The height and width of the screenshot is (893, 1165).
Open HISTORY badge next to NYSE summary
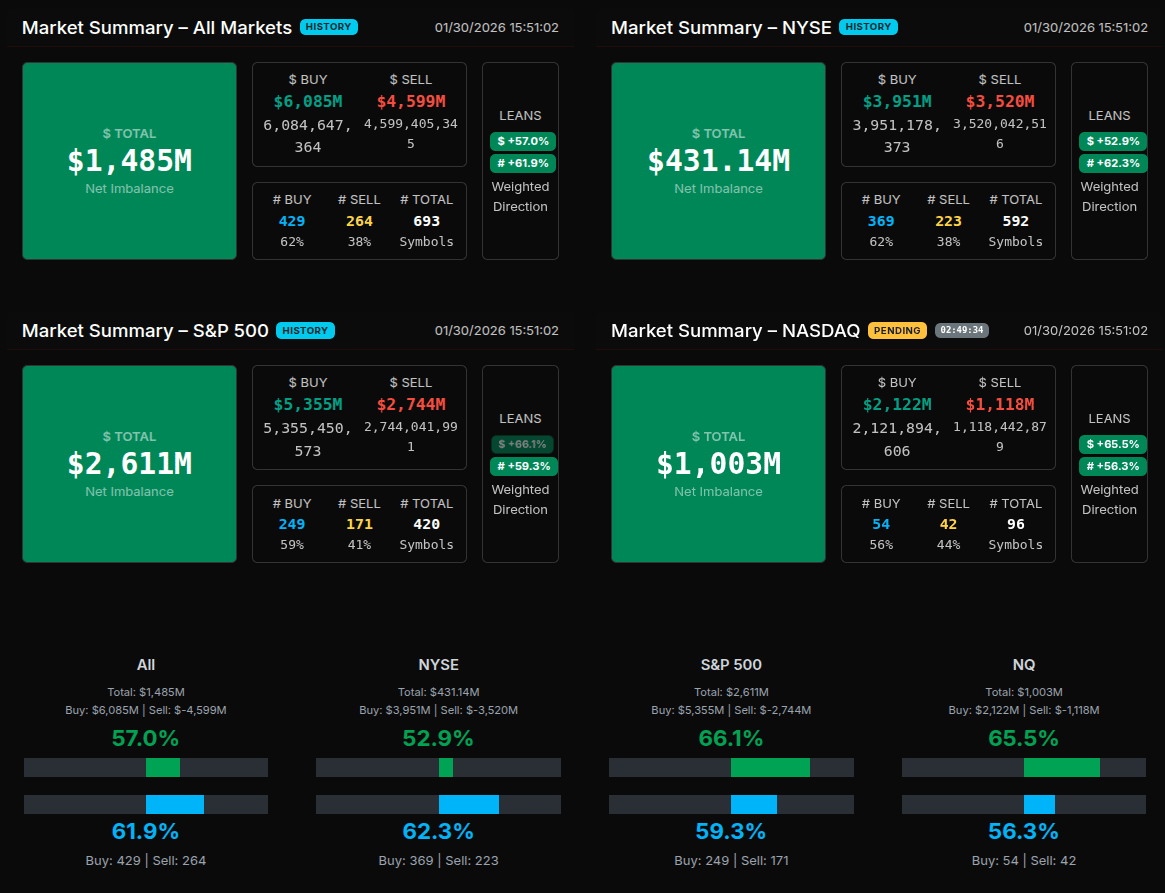click(868, 27)
